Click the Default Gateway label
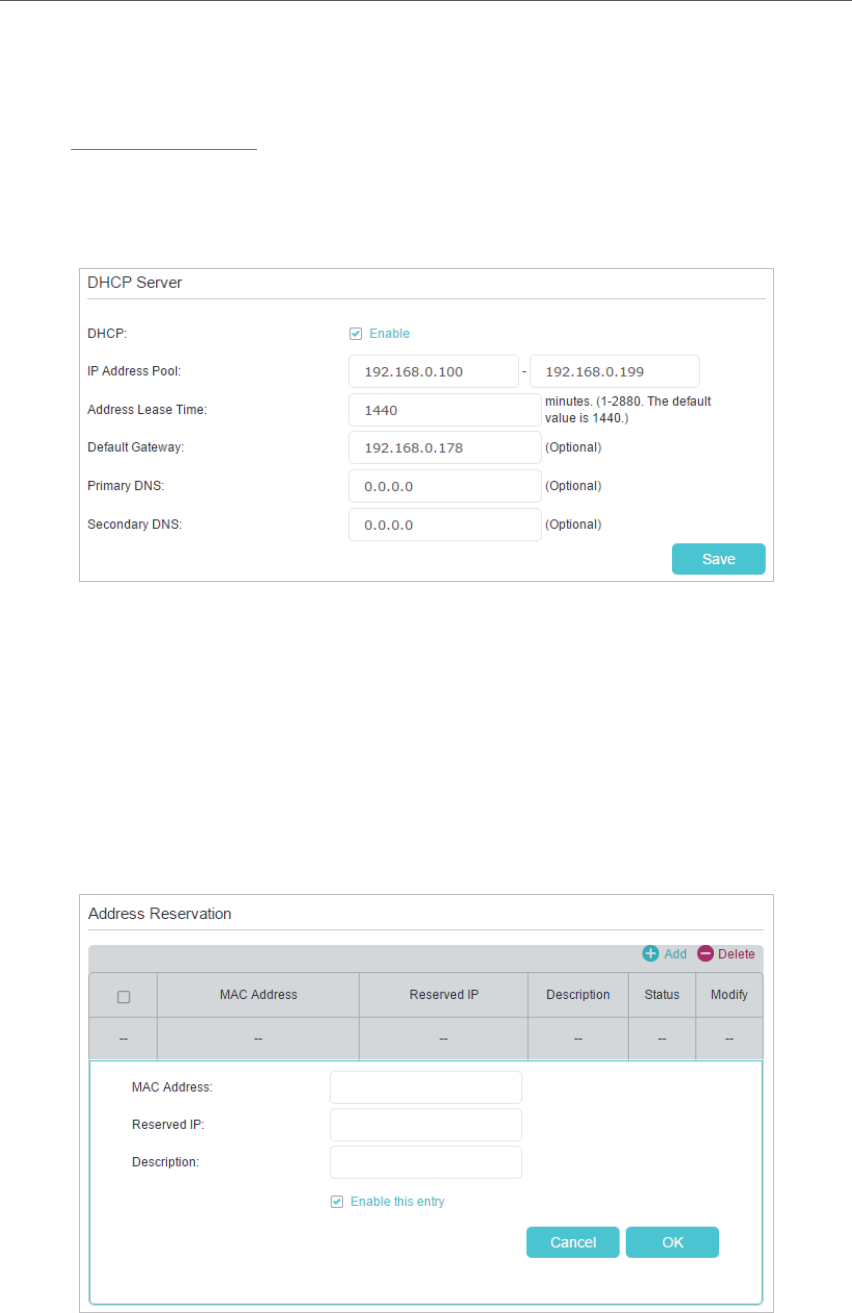Image resolution: width=852 pixels, height=1313 pixels. point(136,448)
